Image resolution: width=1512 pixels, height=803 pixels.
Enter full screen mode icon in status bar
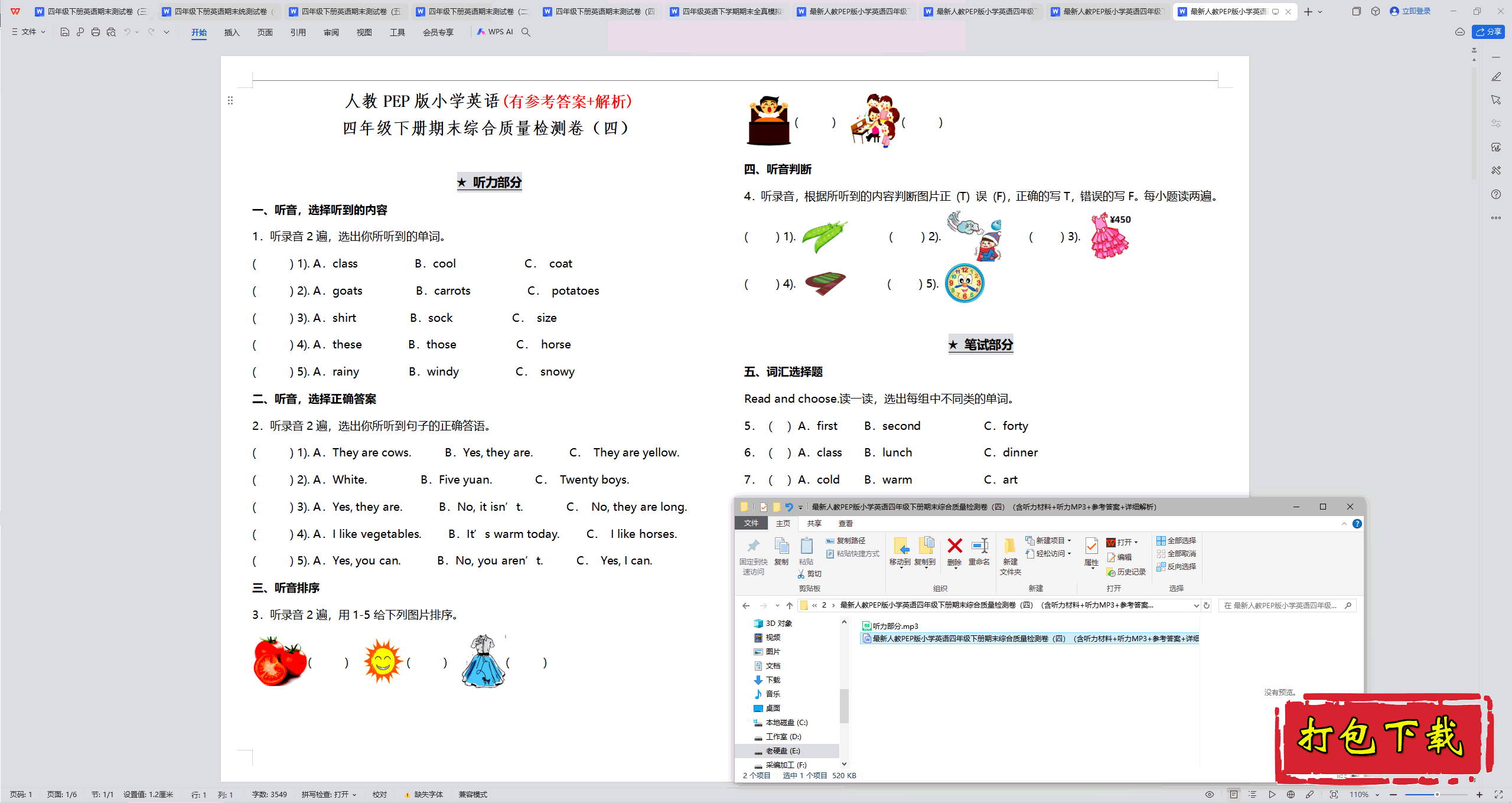point(1498,795)
